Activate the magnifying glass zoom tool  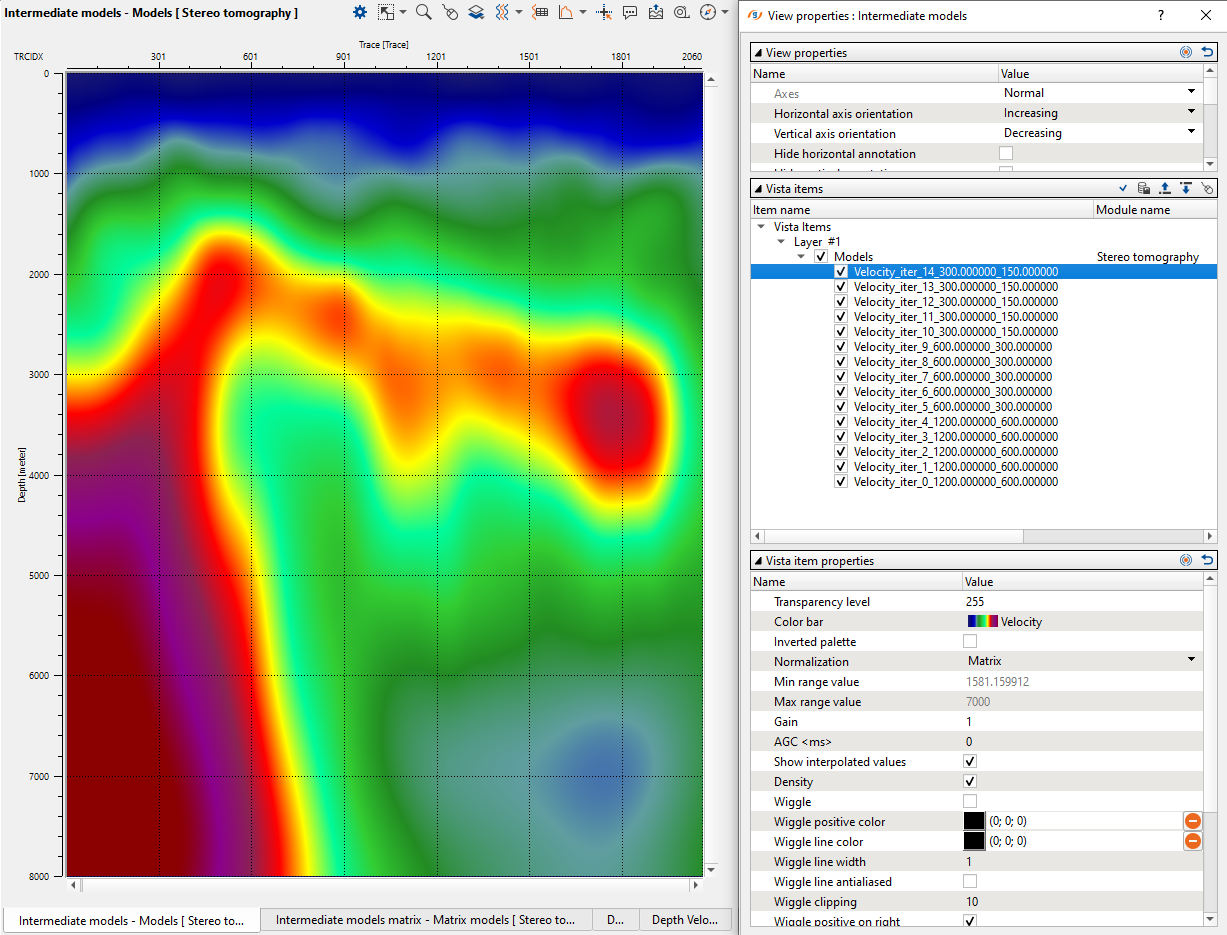click(x=423, y=12)
